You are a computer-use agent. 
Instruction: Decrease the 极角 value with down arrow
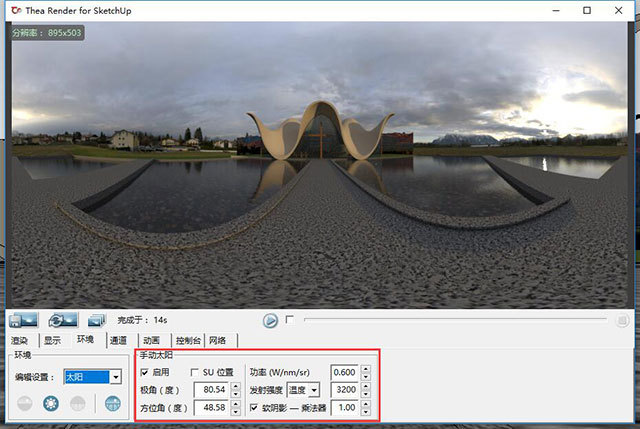(x=236, y=393)
